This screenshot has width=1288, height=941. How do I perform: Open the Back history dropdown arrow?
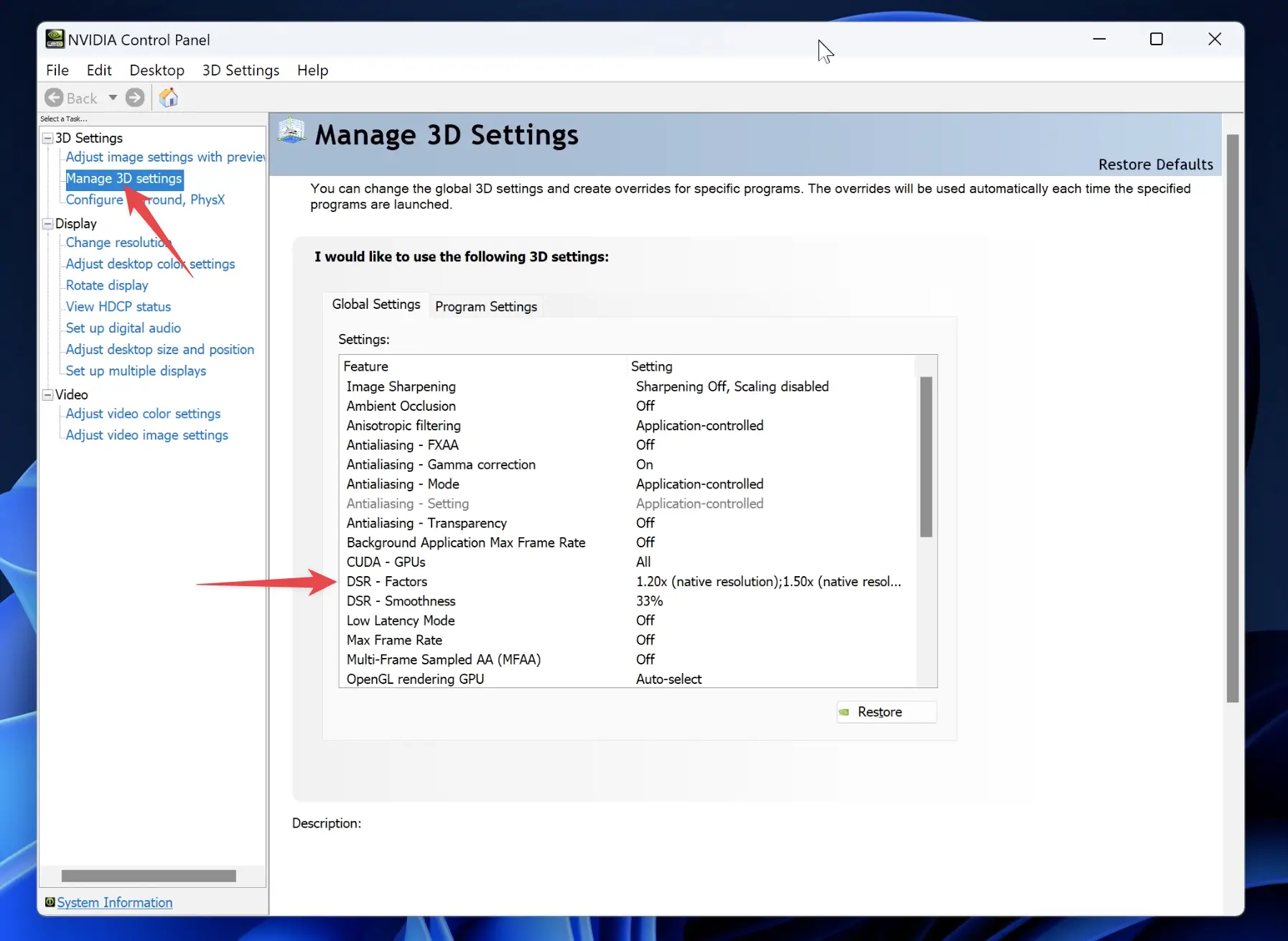113,98
